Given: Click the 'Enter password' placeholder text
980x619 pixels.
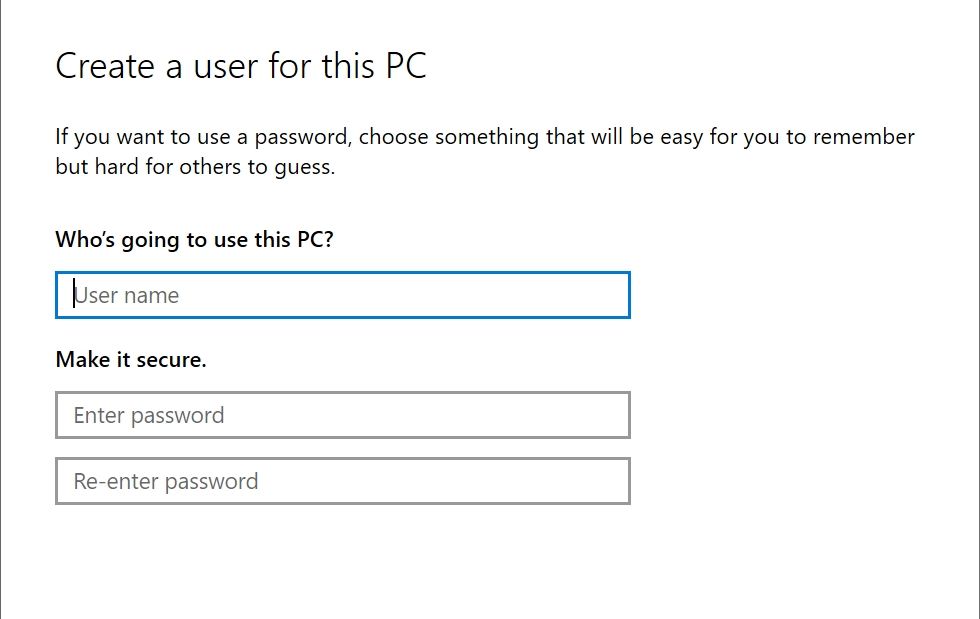Looking at the screenshot, I should coord(149,415).
